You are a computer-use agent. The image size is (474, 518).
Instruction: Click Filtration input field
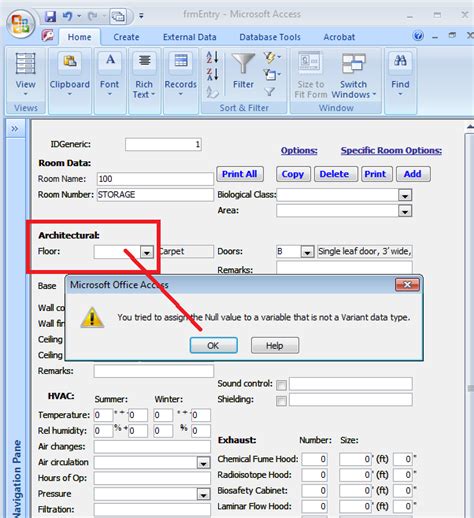(x=152, y=510)
